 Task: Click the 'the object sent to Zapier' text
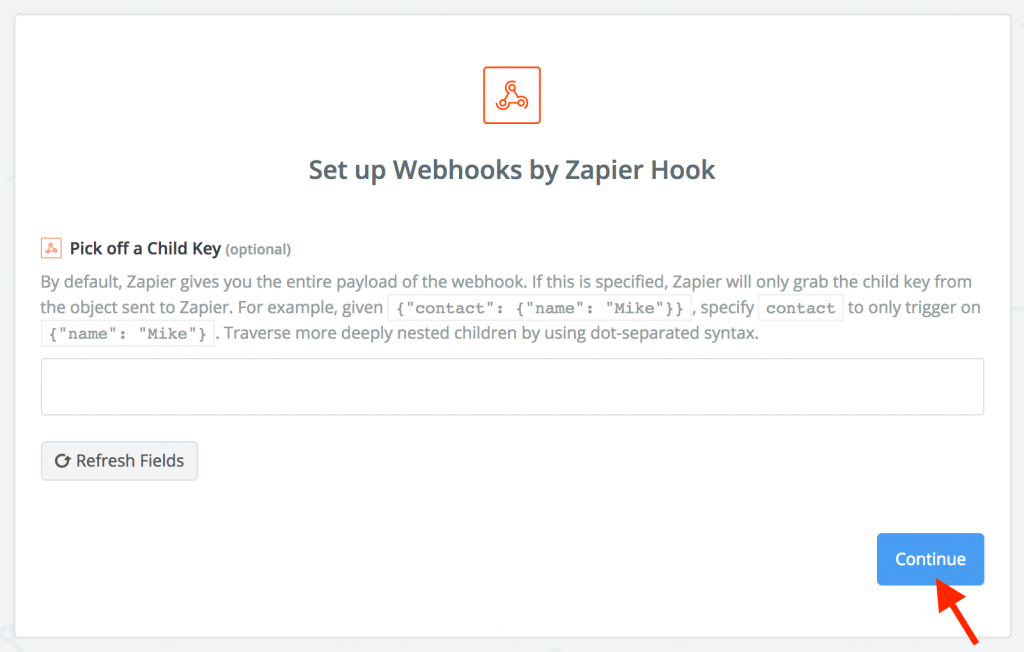pyautogui.click(x=136, y=308)
